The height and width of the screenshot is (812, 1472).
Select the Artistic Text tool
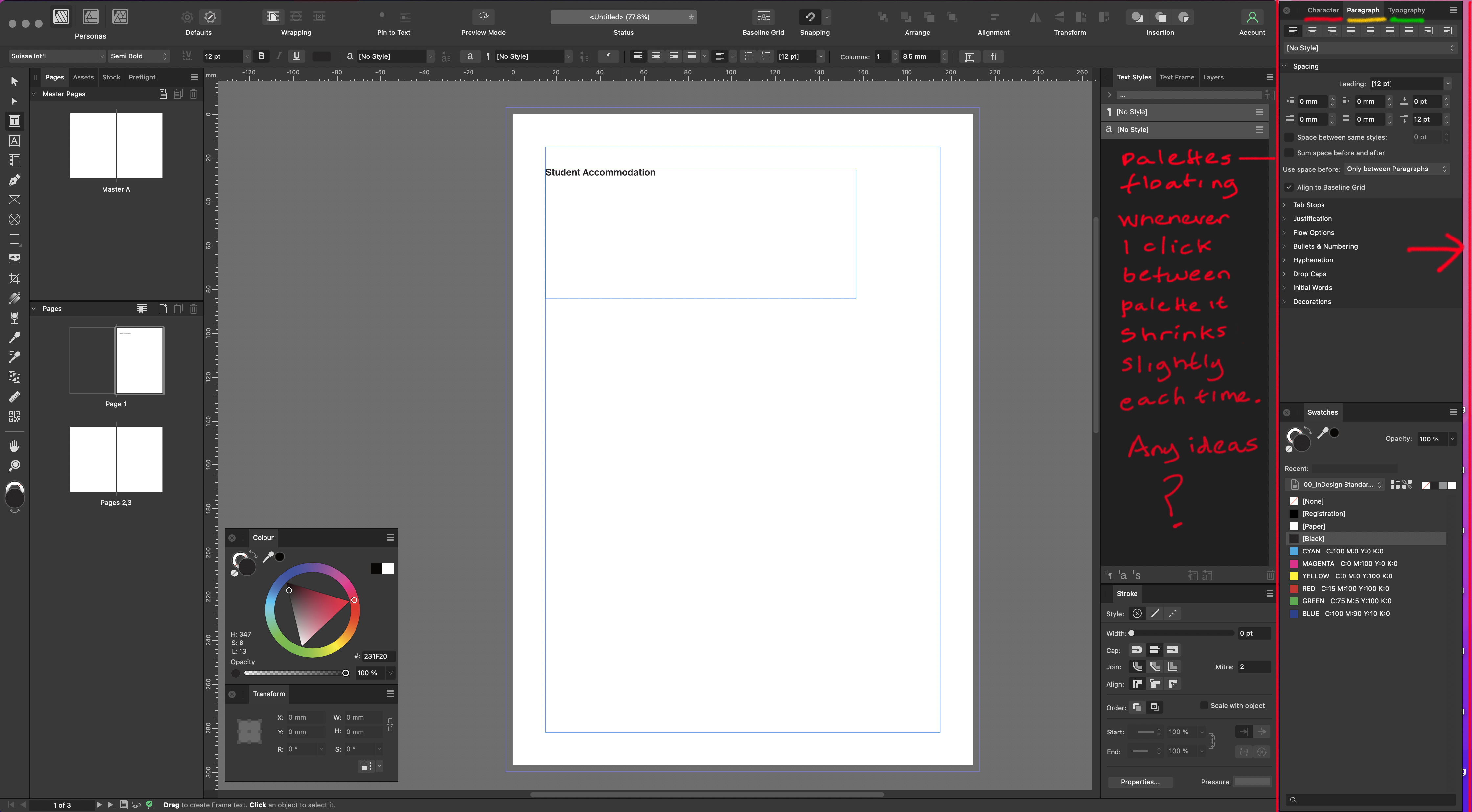pyautogui.click(x=14, y=141)
